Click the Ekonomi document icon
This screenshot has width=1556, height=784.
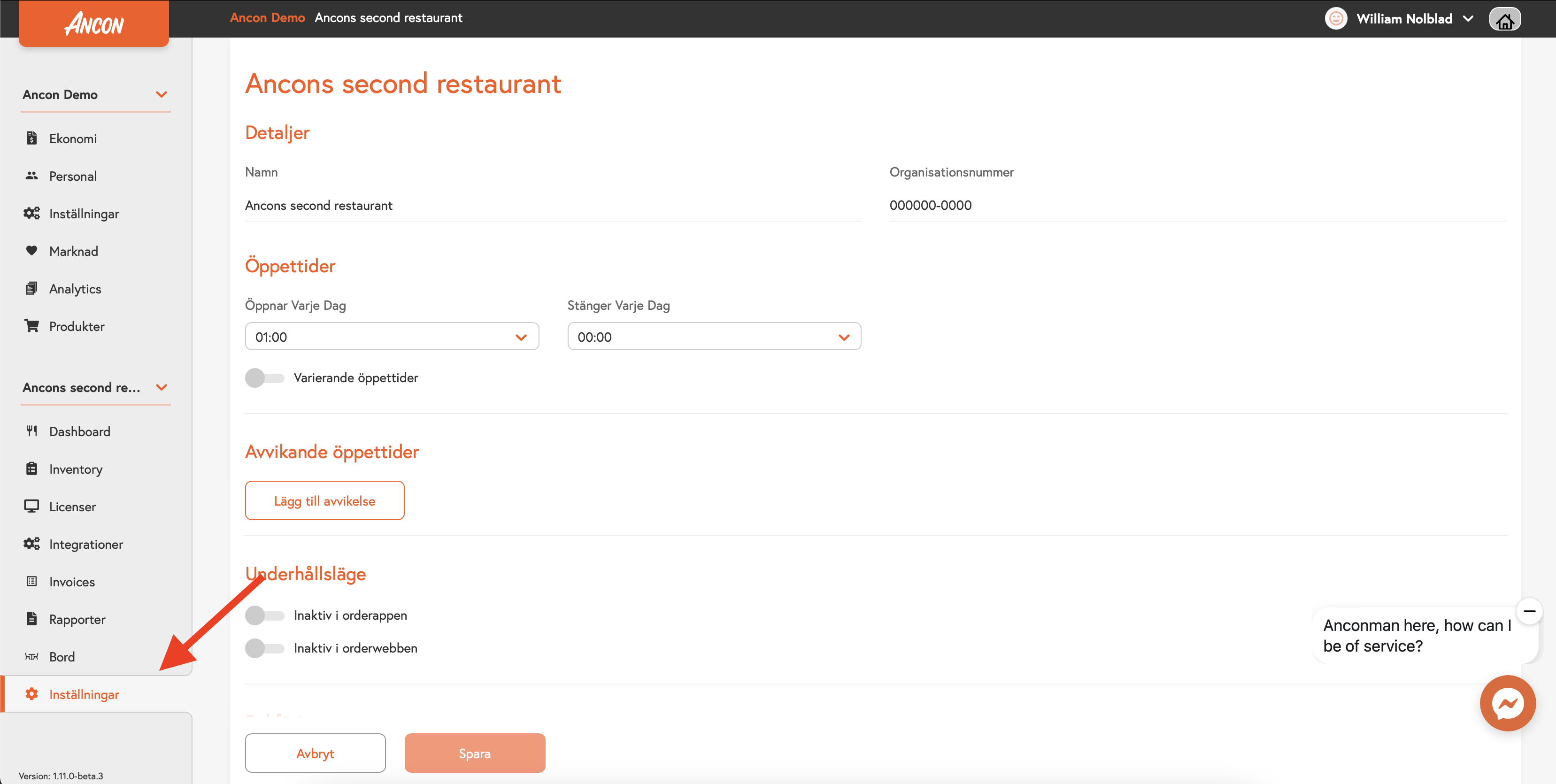click(31, 138)
